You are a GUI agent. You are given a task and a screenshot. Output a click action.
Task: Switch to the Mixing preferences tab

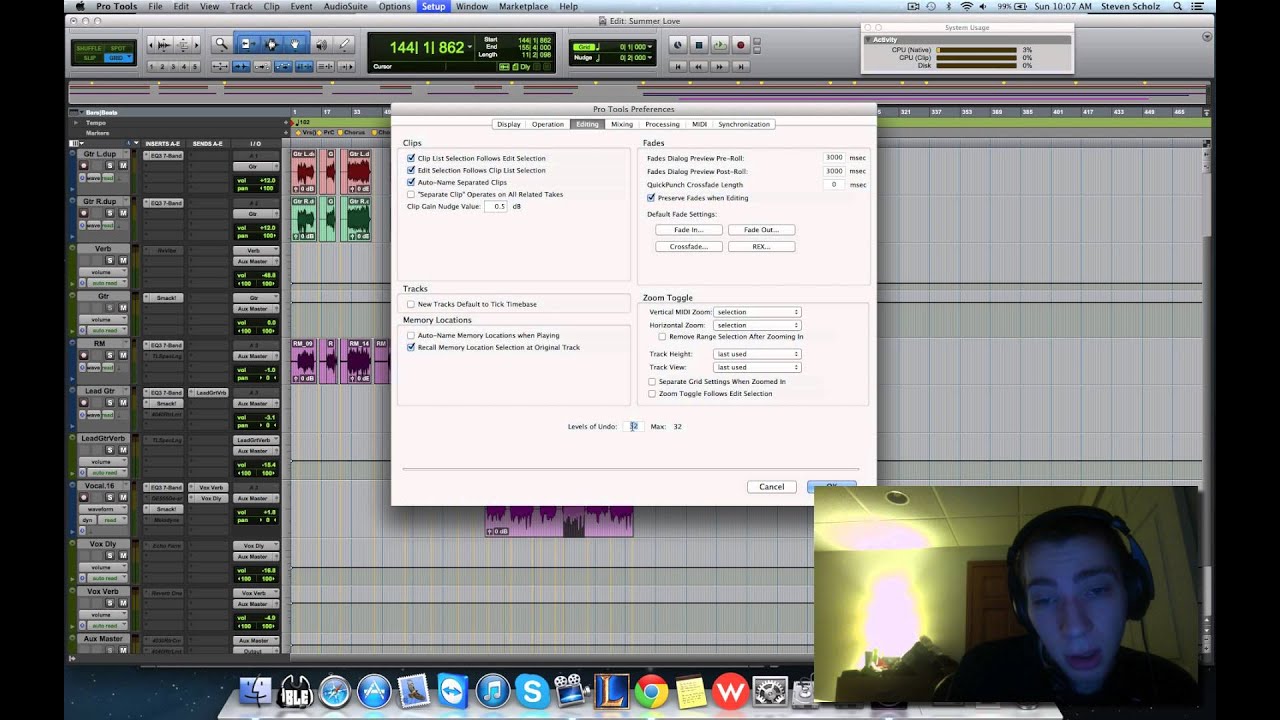click(622, 124)
